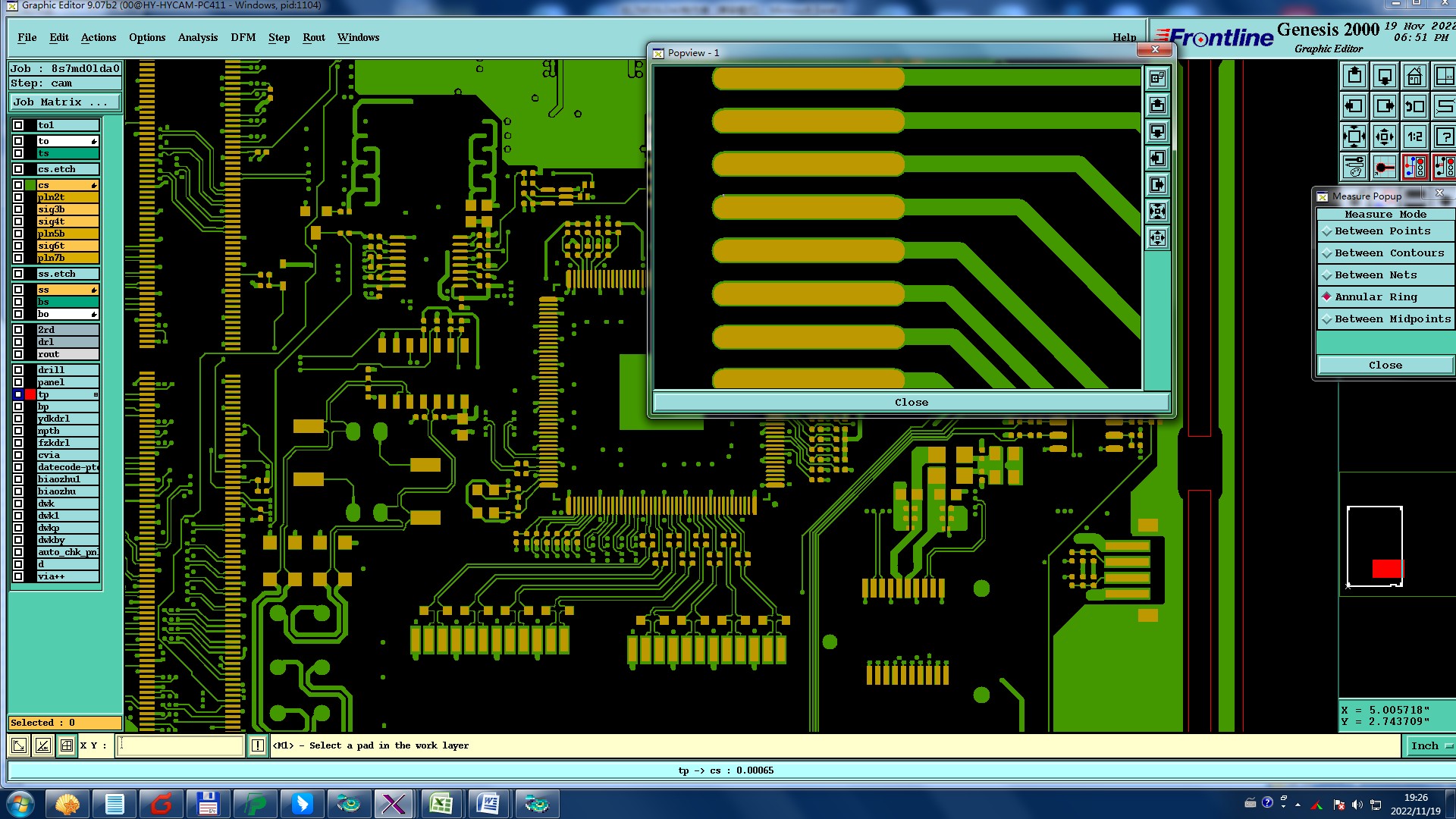Click the previous view undo icon

1414,107
